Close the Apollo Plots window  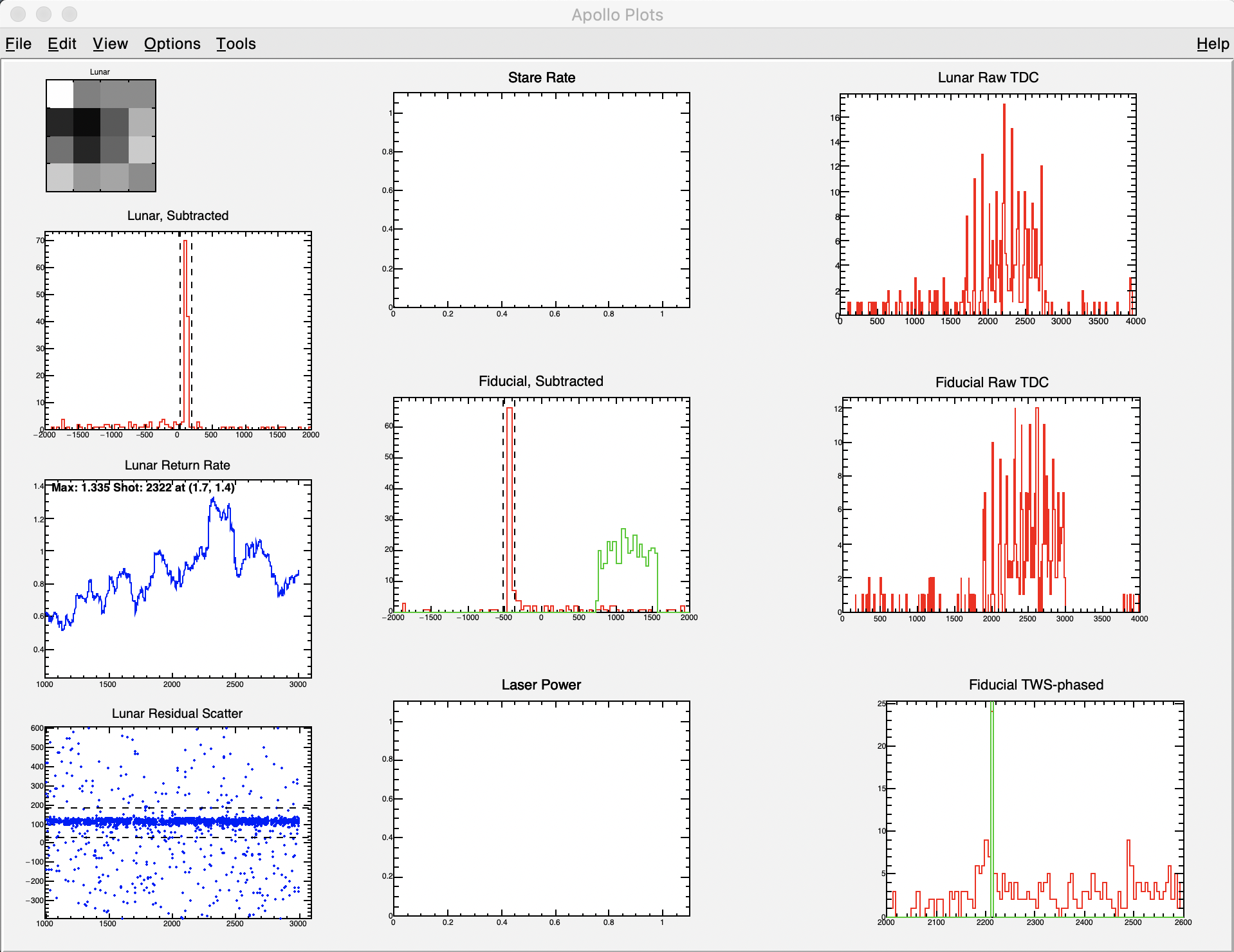pyautogui.click(x=18, y=14)
